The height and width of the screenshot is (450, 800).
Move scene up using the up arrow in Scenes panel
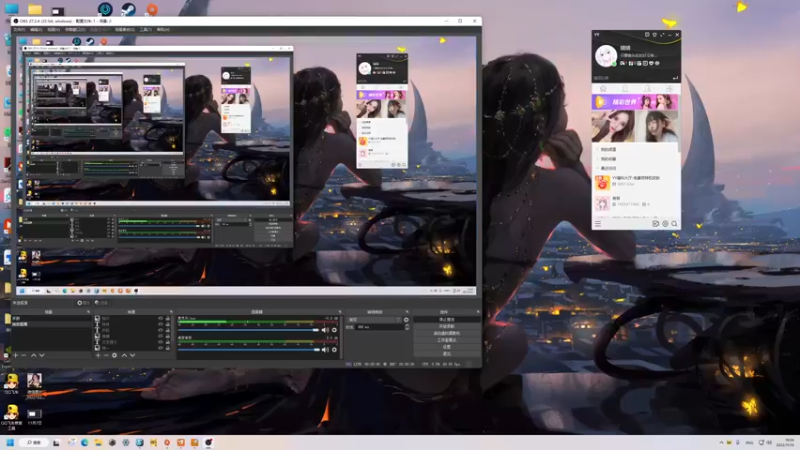click(34, 355)
